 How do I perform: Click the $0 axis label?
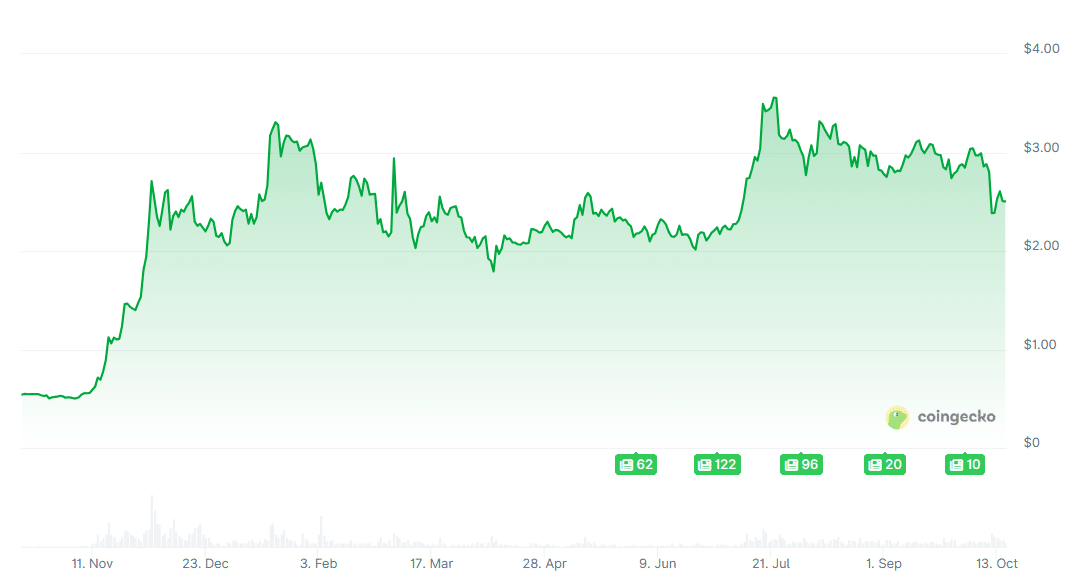pos(1032,443)
